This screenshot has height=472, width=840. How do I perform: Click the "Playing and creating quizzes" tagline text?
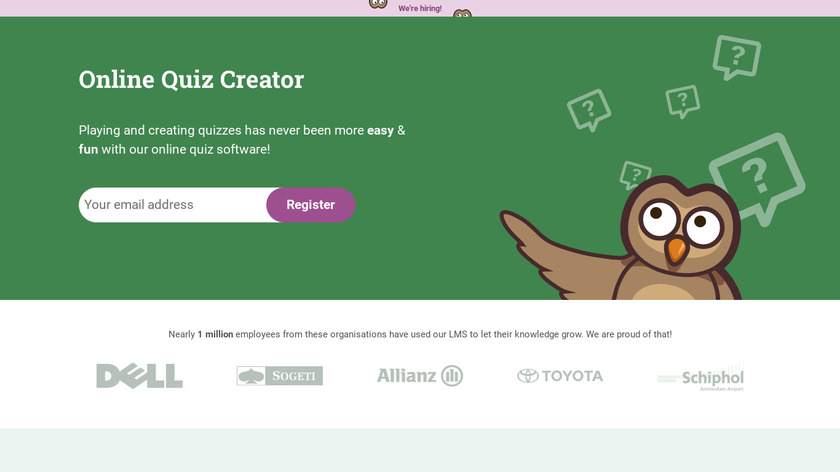(242, 140)
